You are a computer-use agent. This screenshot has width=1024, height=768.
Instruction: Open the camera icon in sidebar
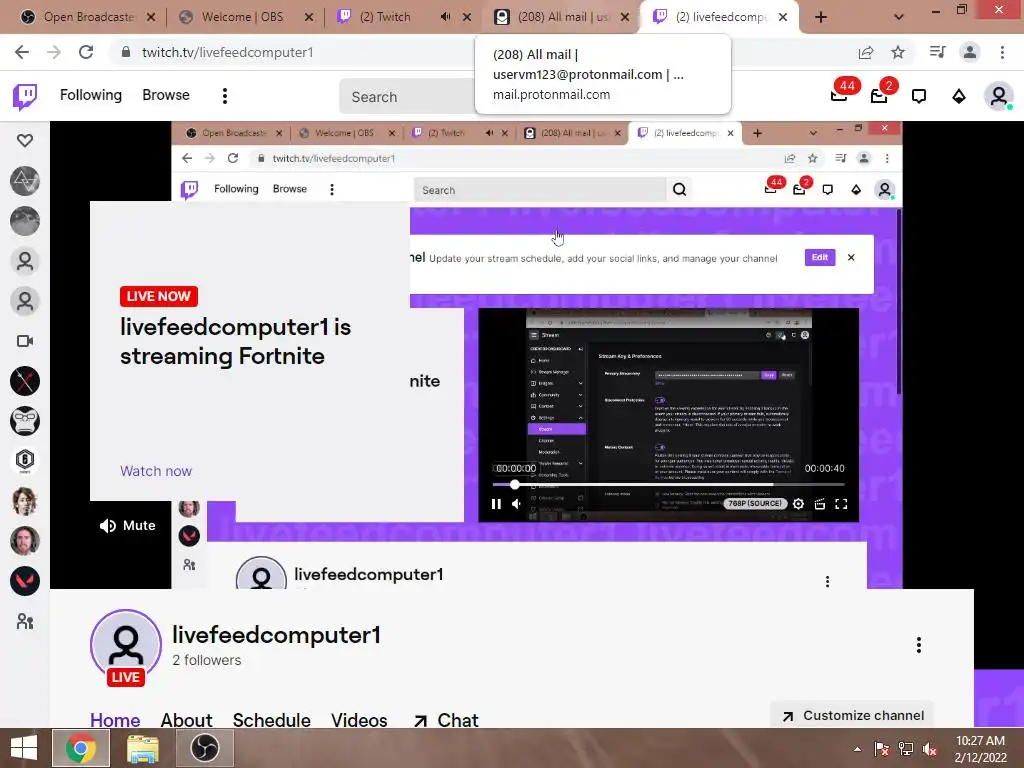coord(25,341)
